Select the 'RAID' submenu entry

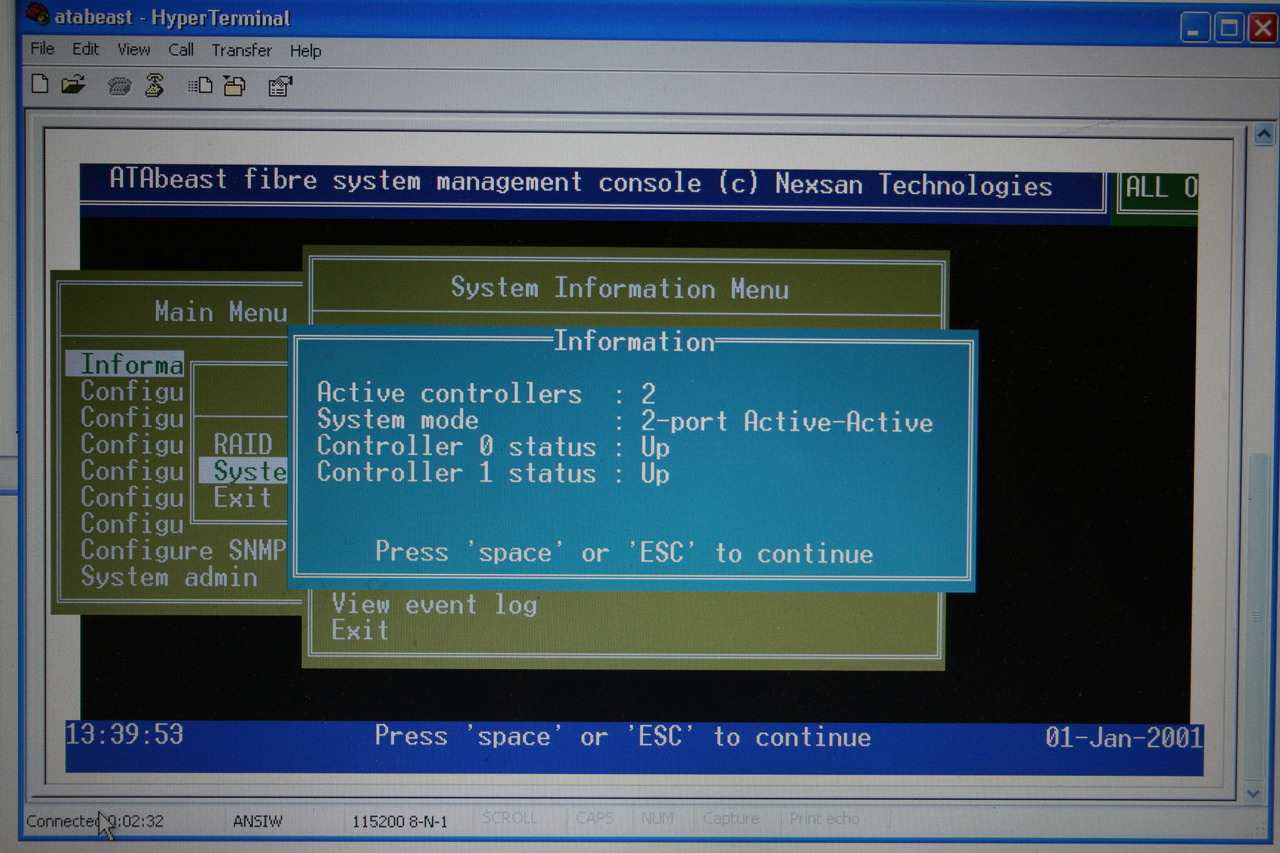pyautogui.click(x=243, y=444)
